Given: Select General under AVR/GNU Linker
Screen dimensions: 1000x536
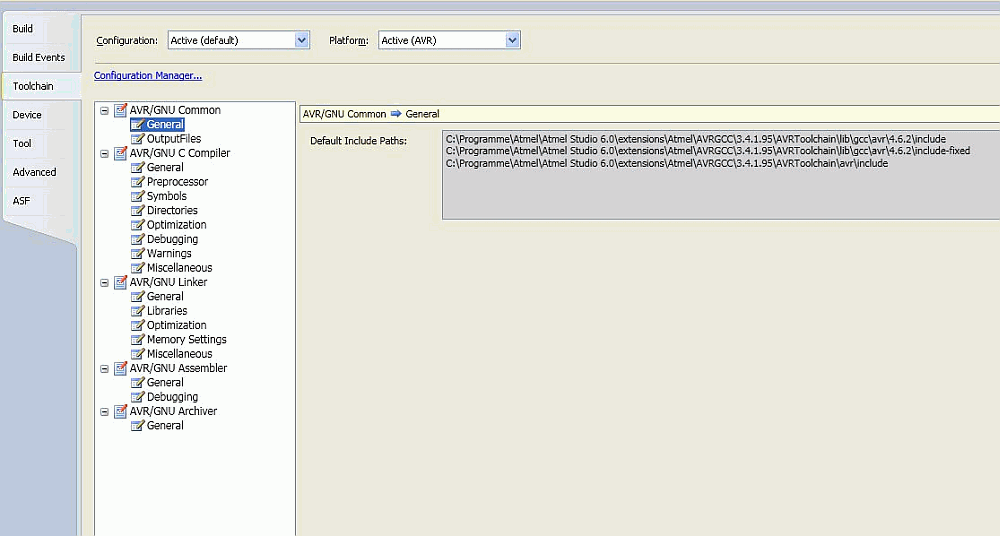Looking at the screenshot, I should coord(165,297).
